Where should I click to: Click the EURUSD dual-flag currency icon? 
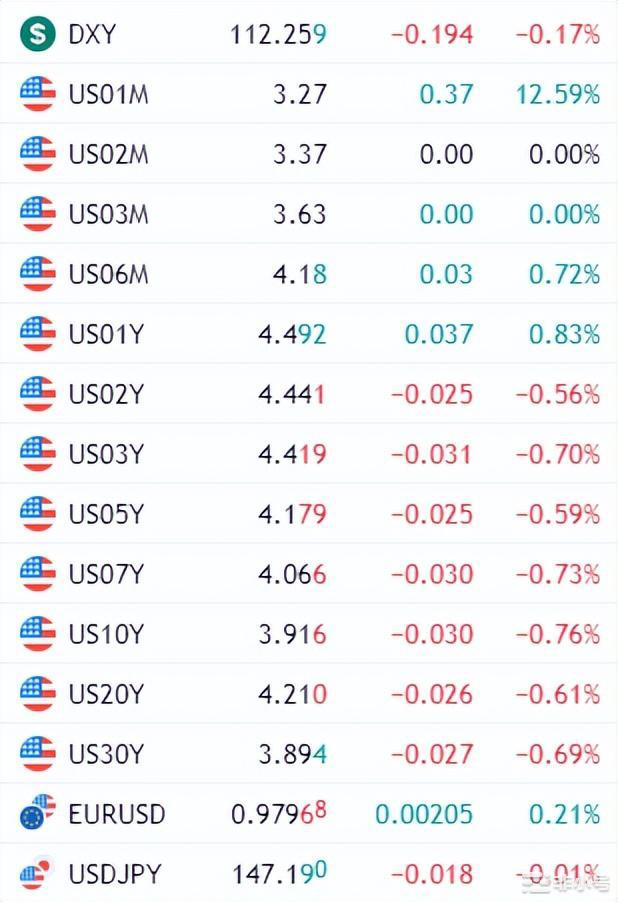pyautogui.click(x=37, y=813)
